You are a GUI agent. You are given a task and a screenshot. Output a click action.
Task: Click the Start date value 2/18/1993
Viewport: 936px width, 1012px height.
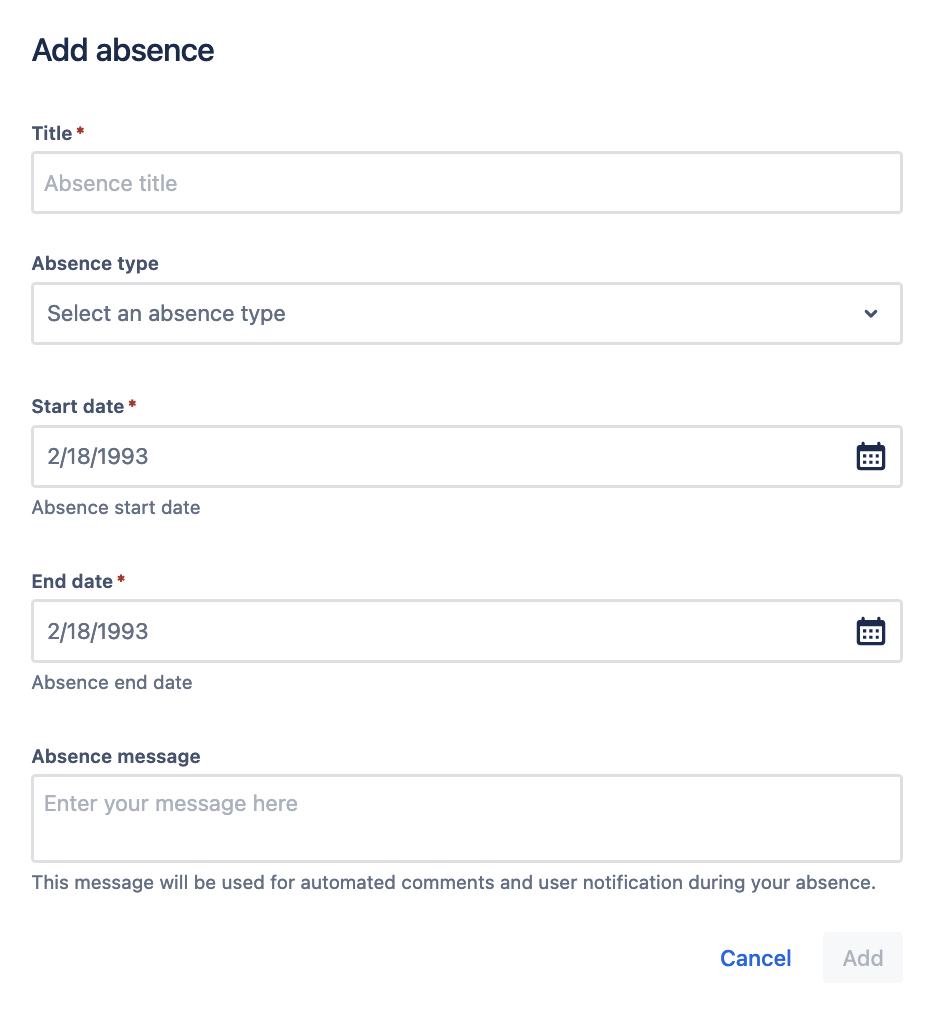point(98,457)
